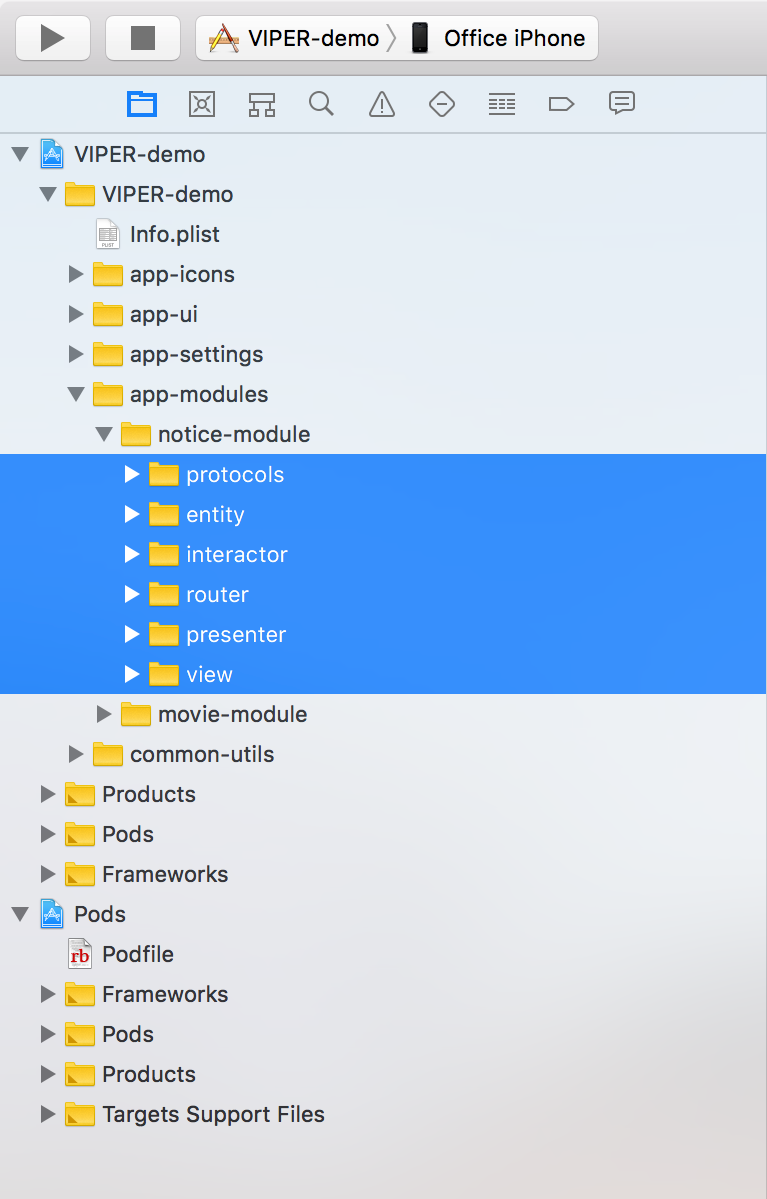Open the Breakpoint navigator

point(561,103)
